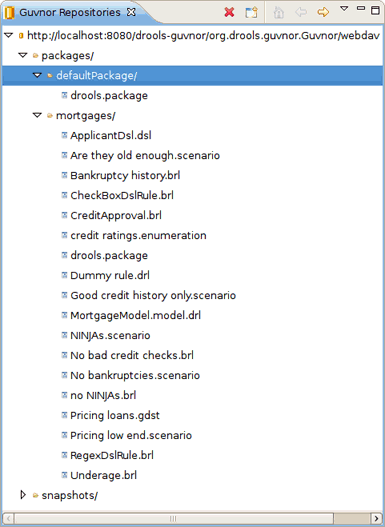Click file icon beside MortgageModel.model.drl

(64, 315)
